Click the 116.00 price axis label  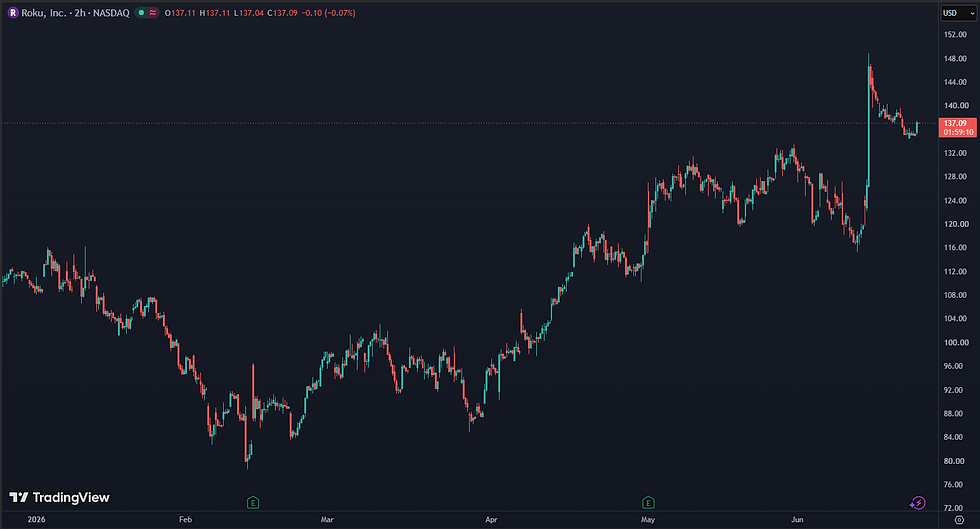tap(956, 248)
